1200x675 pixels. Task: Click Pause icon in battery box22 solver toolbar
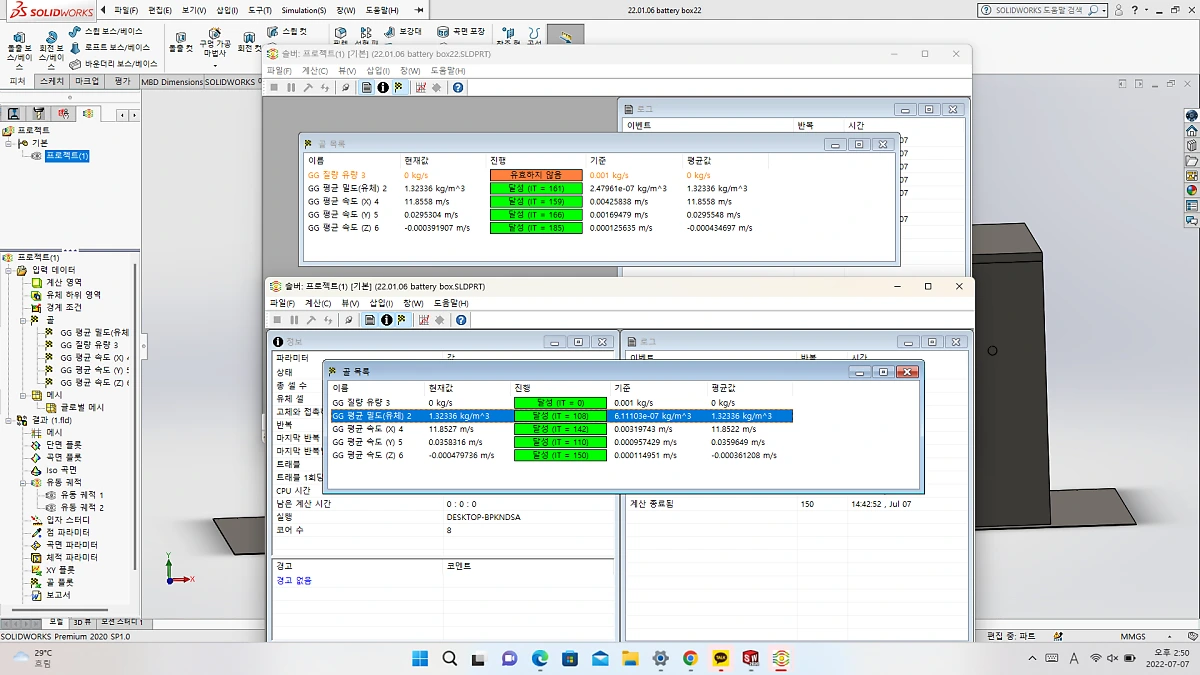click(x=291, y=88)
